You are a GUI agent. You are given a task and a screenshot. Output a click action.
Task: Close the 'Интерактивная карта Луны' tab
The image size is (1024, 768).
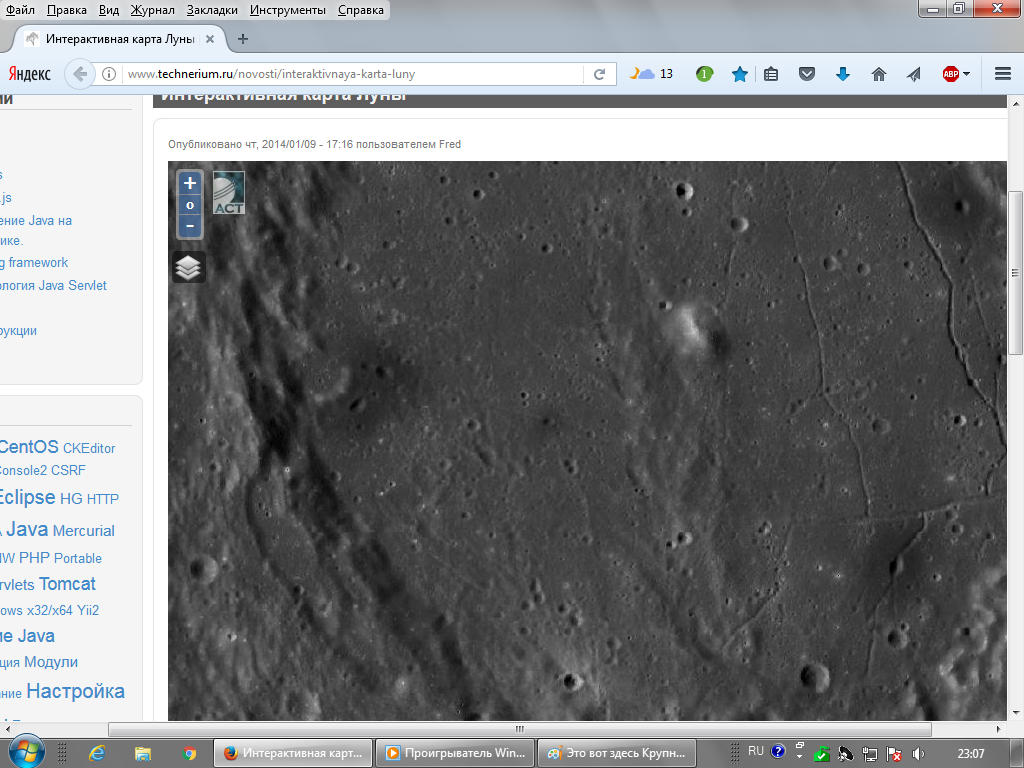click(210, 39)
